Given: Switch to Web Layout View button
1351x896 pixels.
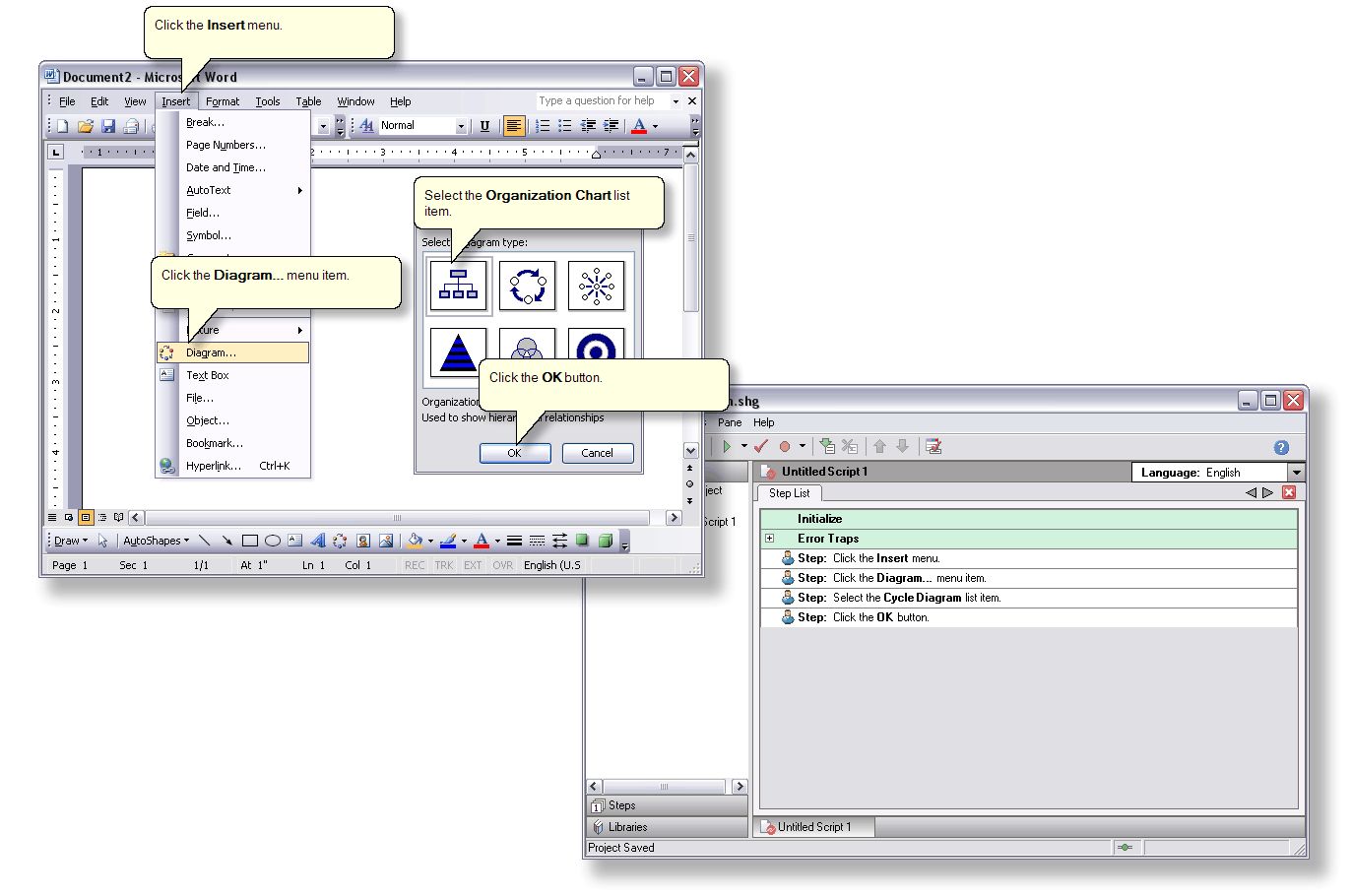Looking at the screenshot, I should [69, 517].
